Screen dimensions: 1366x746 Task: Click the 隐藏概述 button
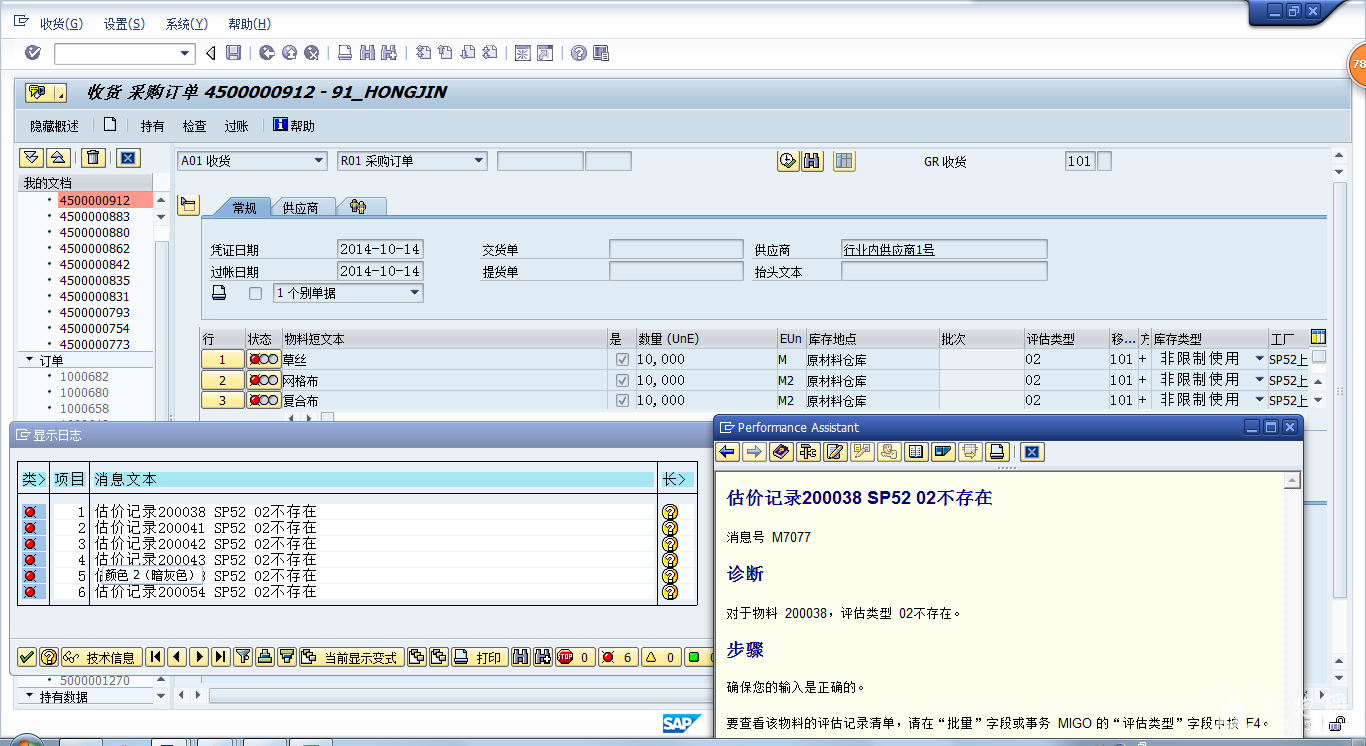(x=54, y=126)
